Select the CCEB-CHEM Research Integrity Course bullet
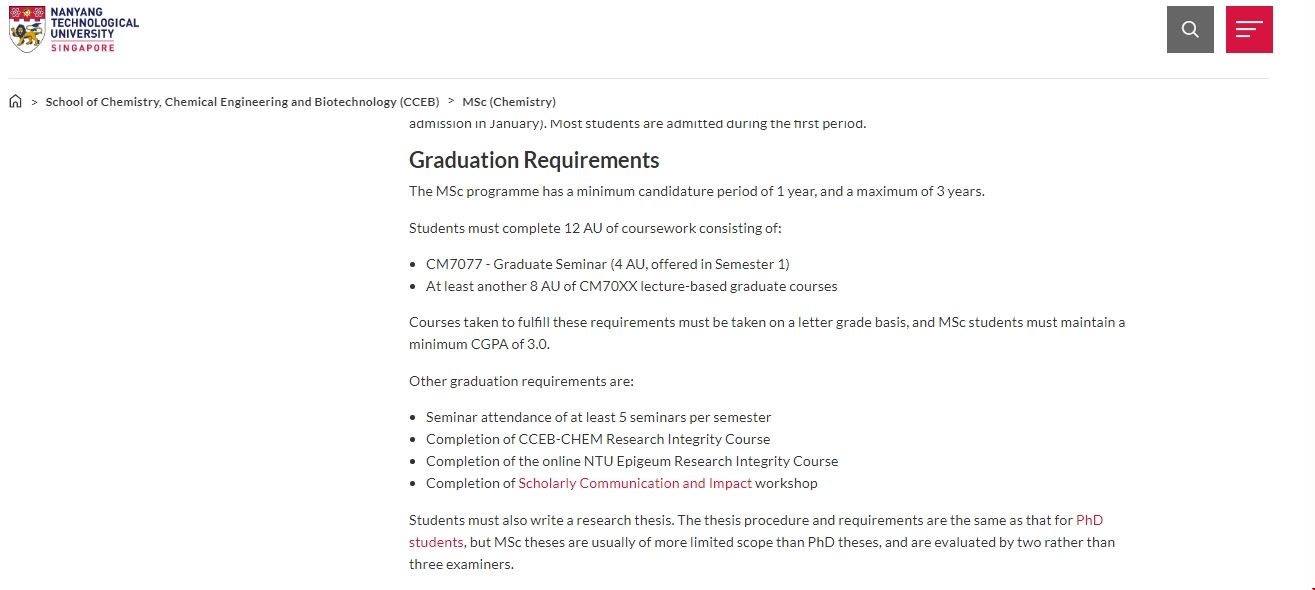The width and height of the screenshot is (1315, 590). pos(598,439)
